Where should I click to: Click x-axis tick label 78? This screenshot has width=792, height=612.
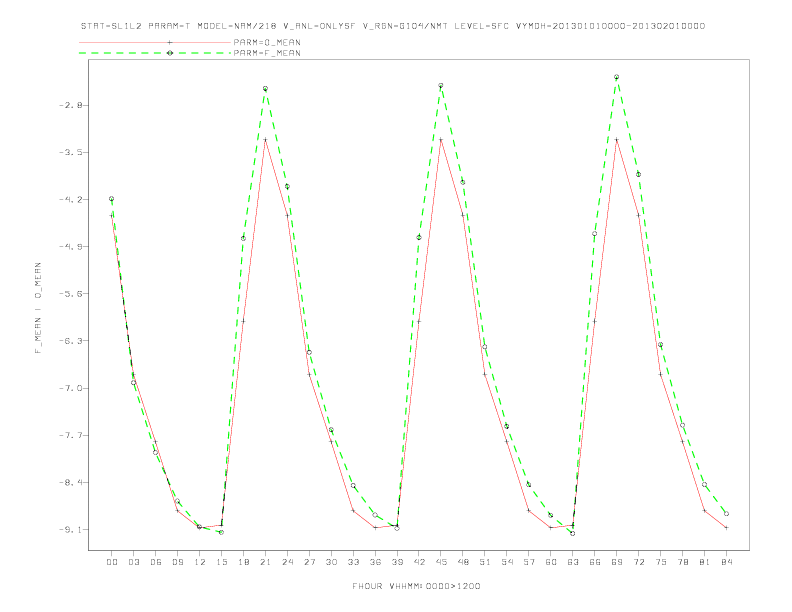(x=682, y=562)
